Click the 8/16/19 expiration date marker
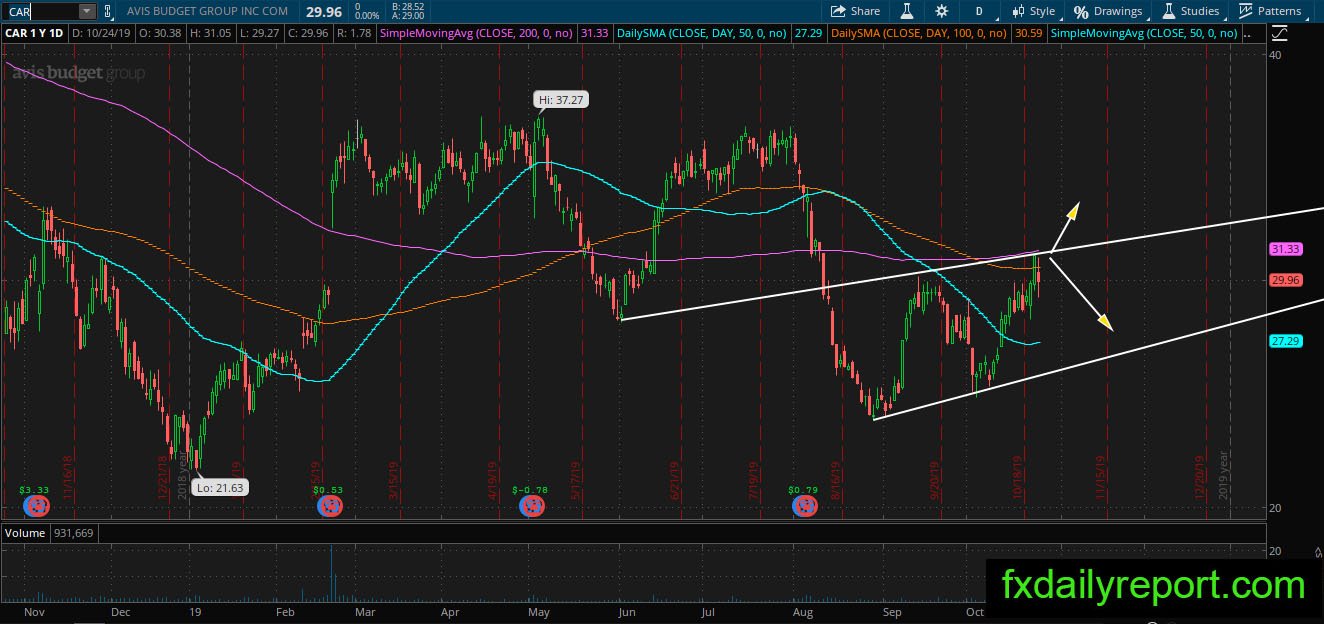Screen dimensions: 1324x624 coord(837,480)
